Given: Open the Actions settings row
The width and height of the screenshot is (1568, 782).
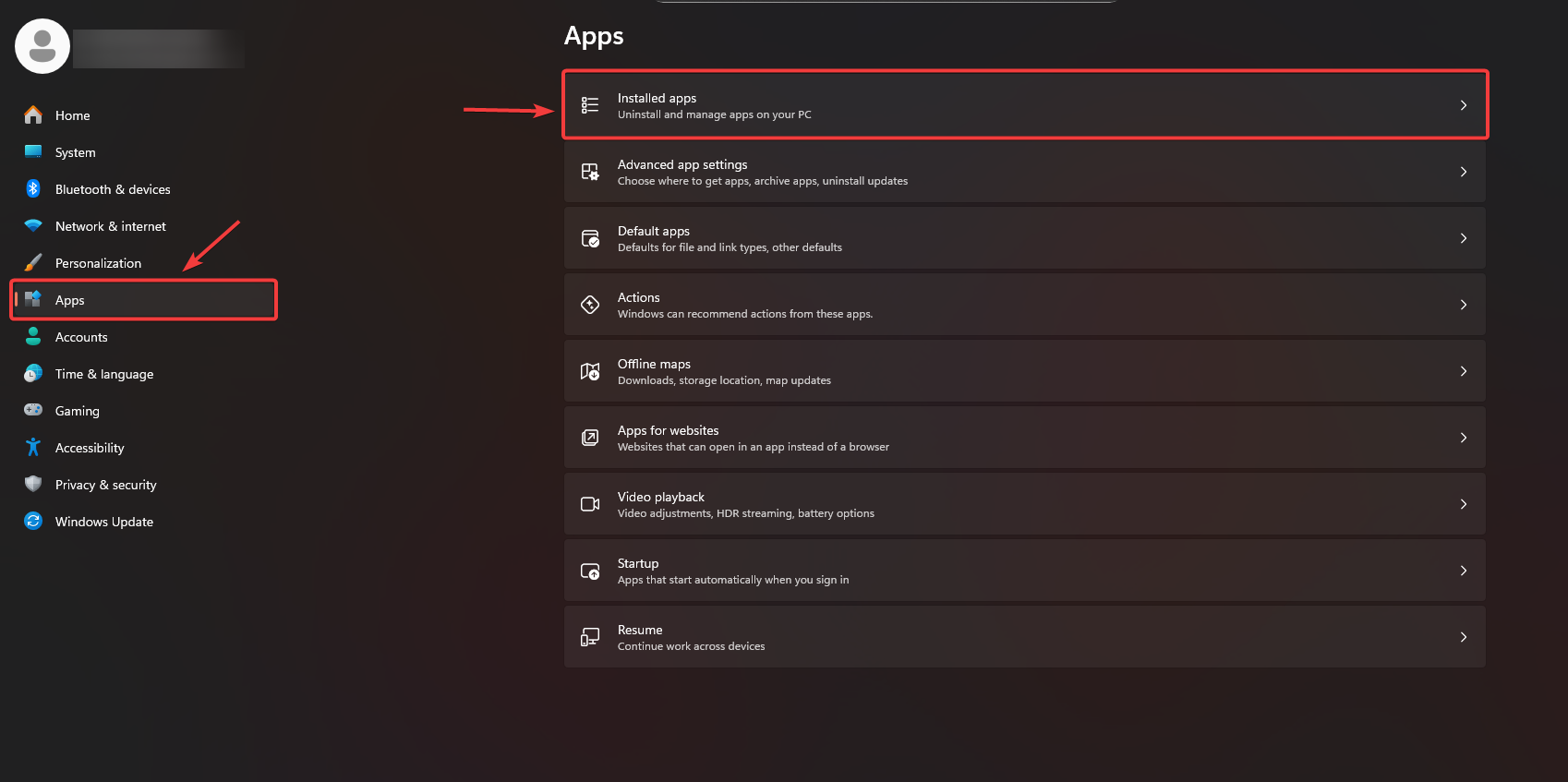Looking at the screenshot, I should pos(1023,305).
